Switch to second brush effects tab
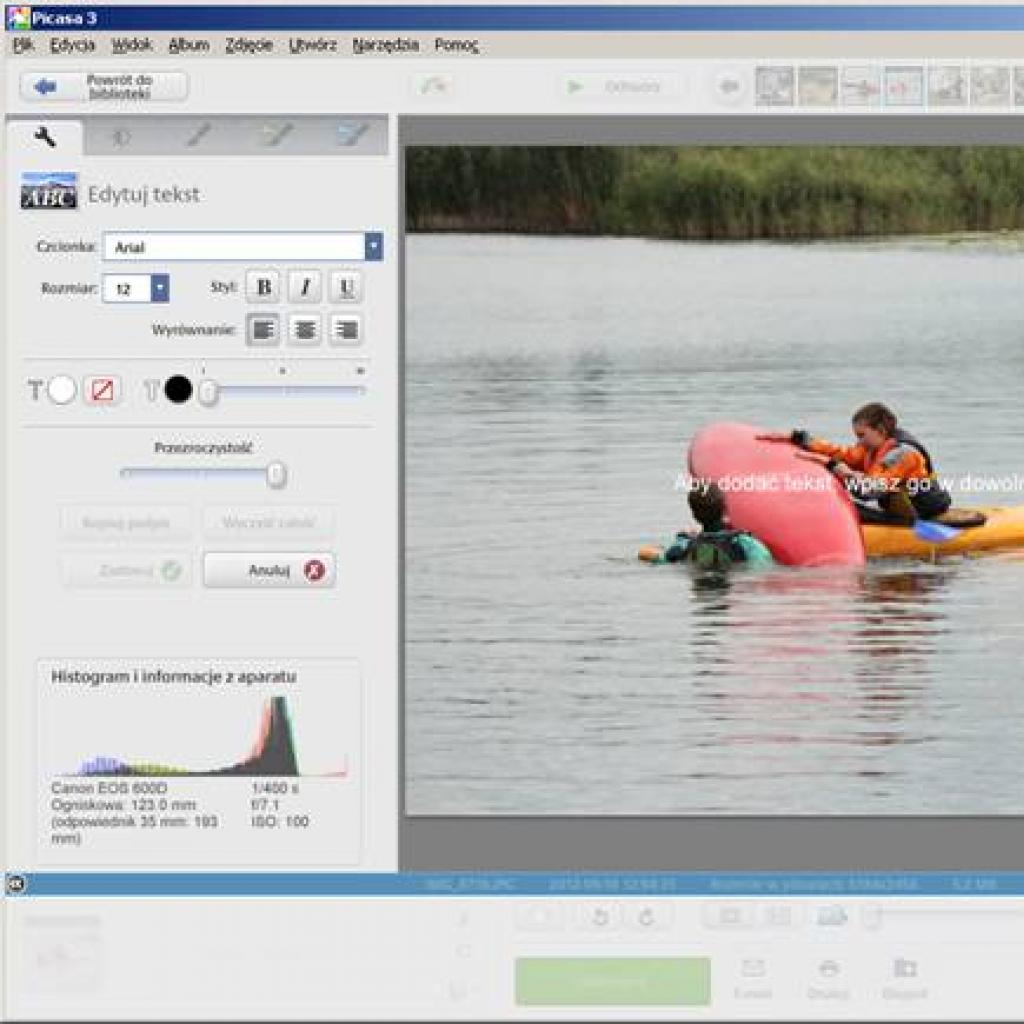Viewport: 1024px width, 1024px height. 277,135
